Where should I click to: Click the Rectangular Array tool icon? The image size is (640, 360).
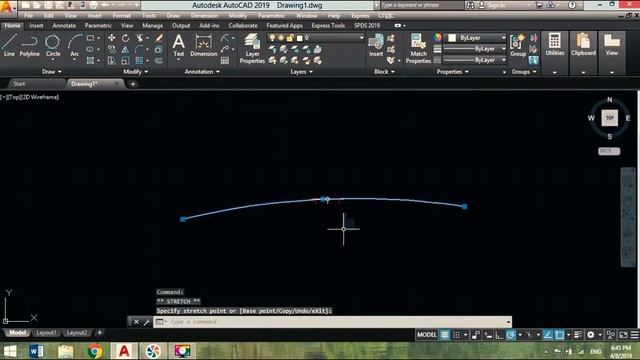139,60
